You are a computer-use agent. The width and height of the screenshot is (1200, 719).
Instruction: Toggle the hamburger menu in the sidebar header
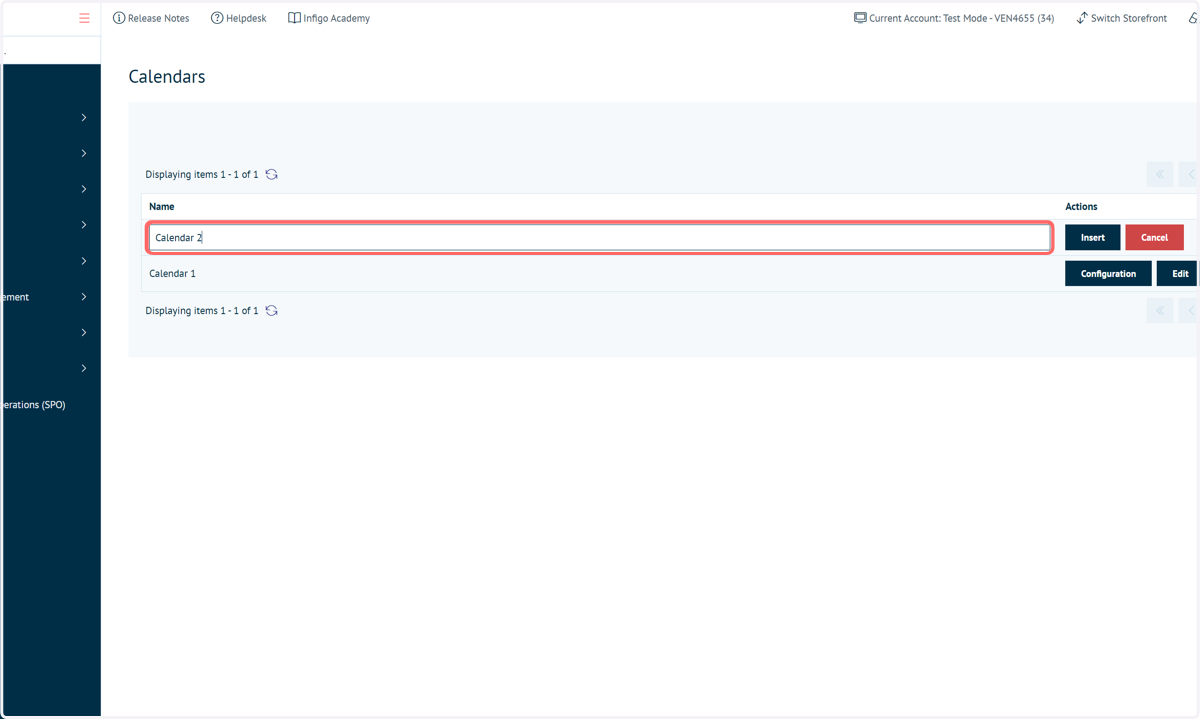(84, 18)
